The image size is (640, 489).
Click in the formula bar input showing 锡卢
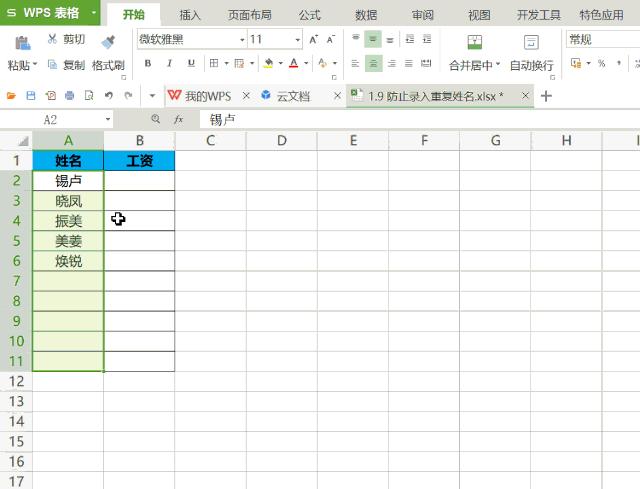click(x=420, y=120)
